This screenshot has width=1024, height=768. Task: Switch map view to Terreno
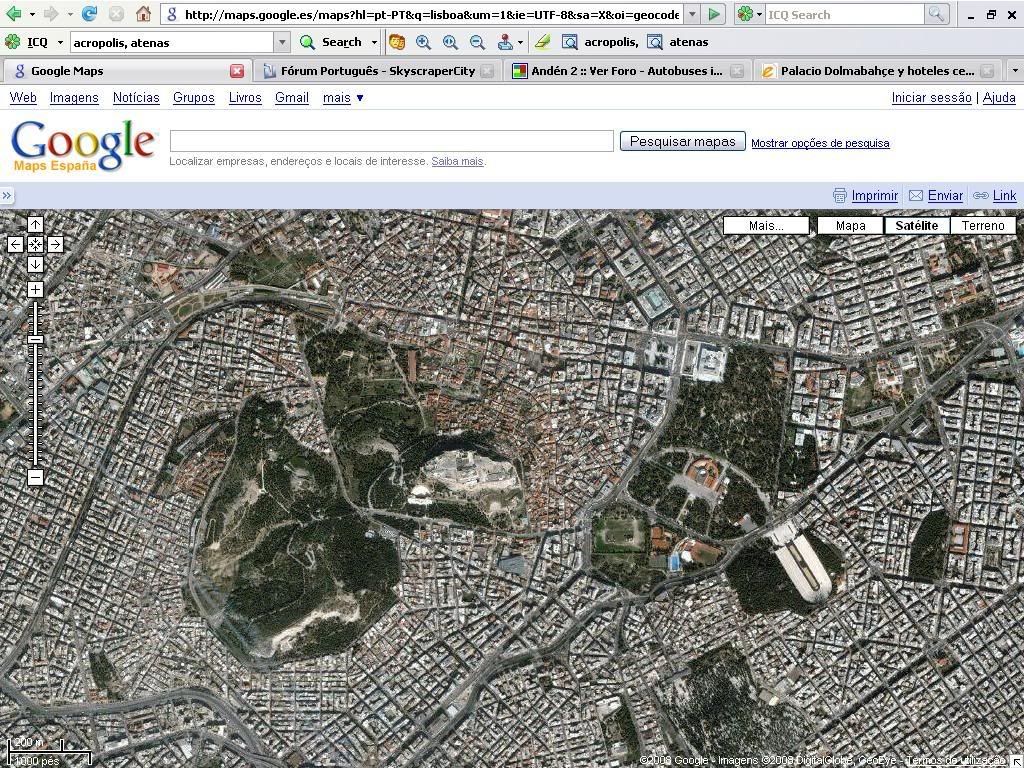[983, 225]
